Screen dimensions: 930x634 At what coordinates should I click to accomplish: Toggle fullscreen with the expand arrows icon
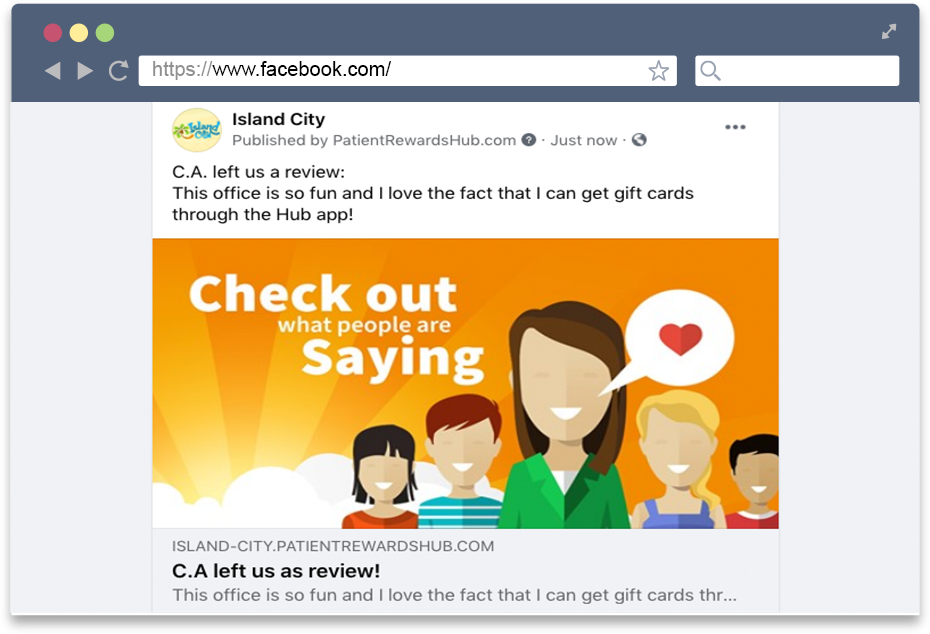[888, 31]
